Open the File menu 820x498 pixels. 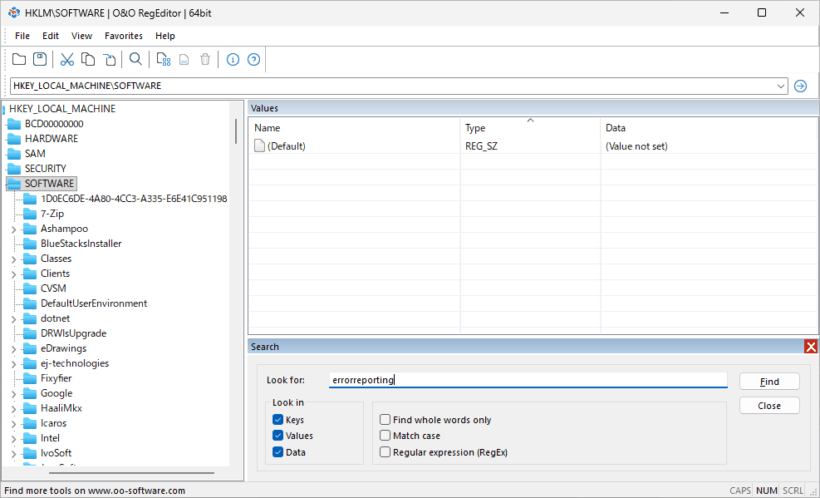(22, 36)
